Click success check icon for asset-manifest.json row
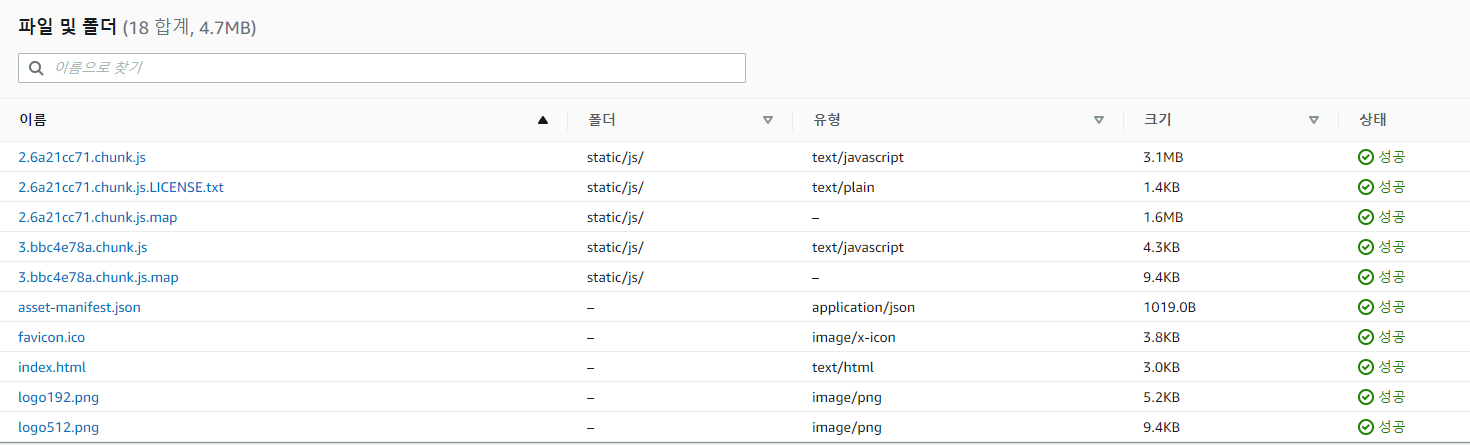 pyautogui.click(x=1365, y=307)
